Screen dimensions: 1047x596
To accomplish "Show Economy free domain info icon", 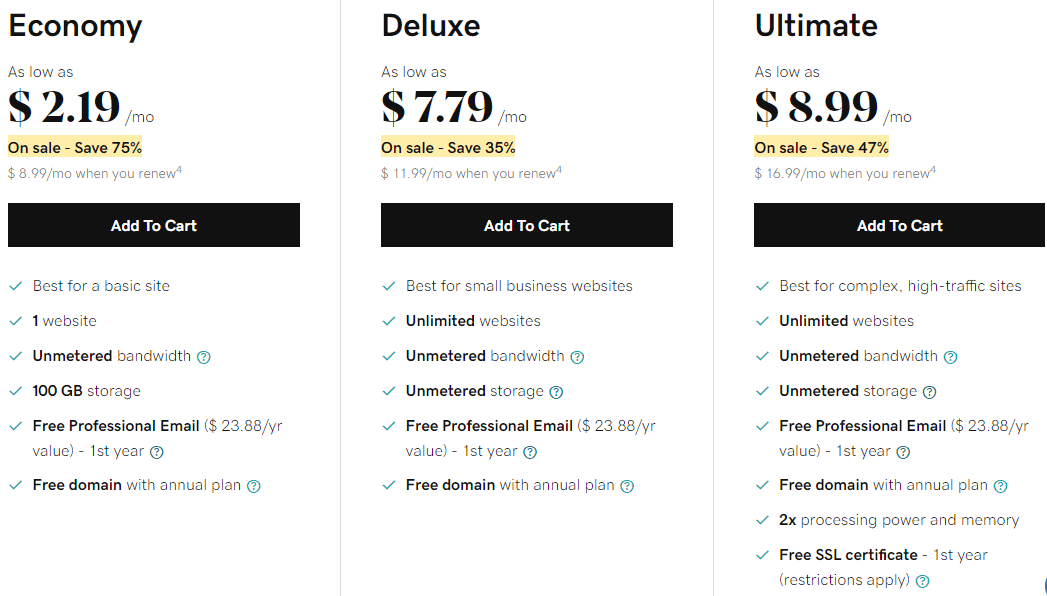I will tap(254, 487).
